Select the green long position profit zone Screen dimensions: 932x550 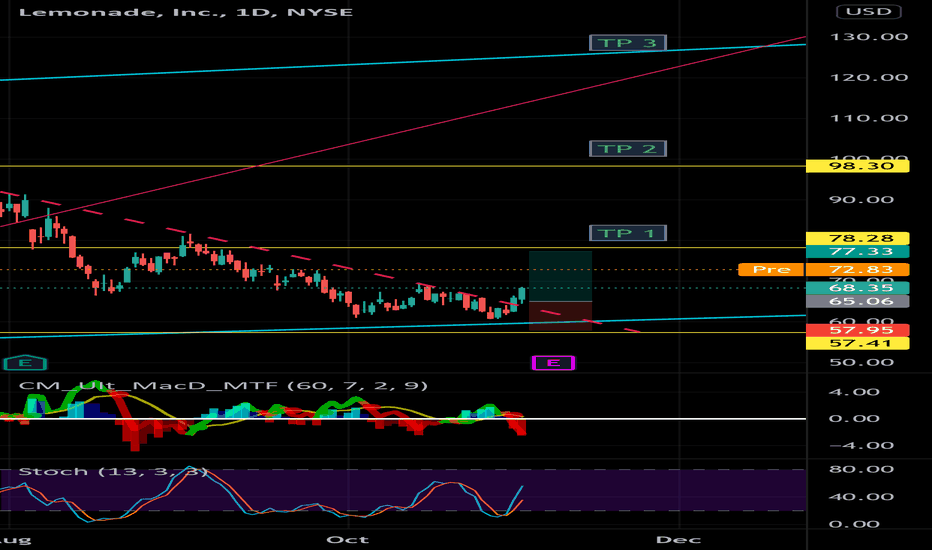(561, 276)
